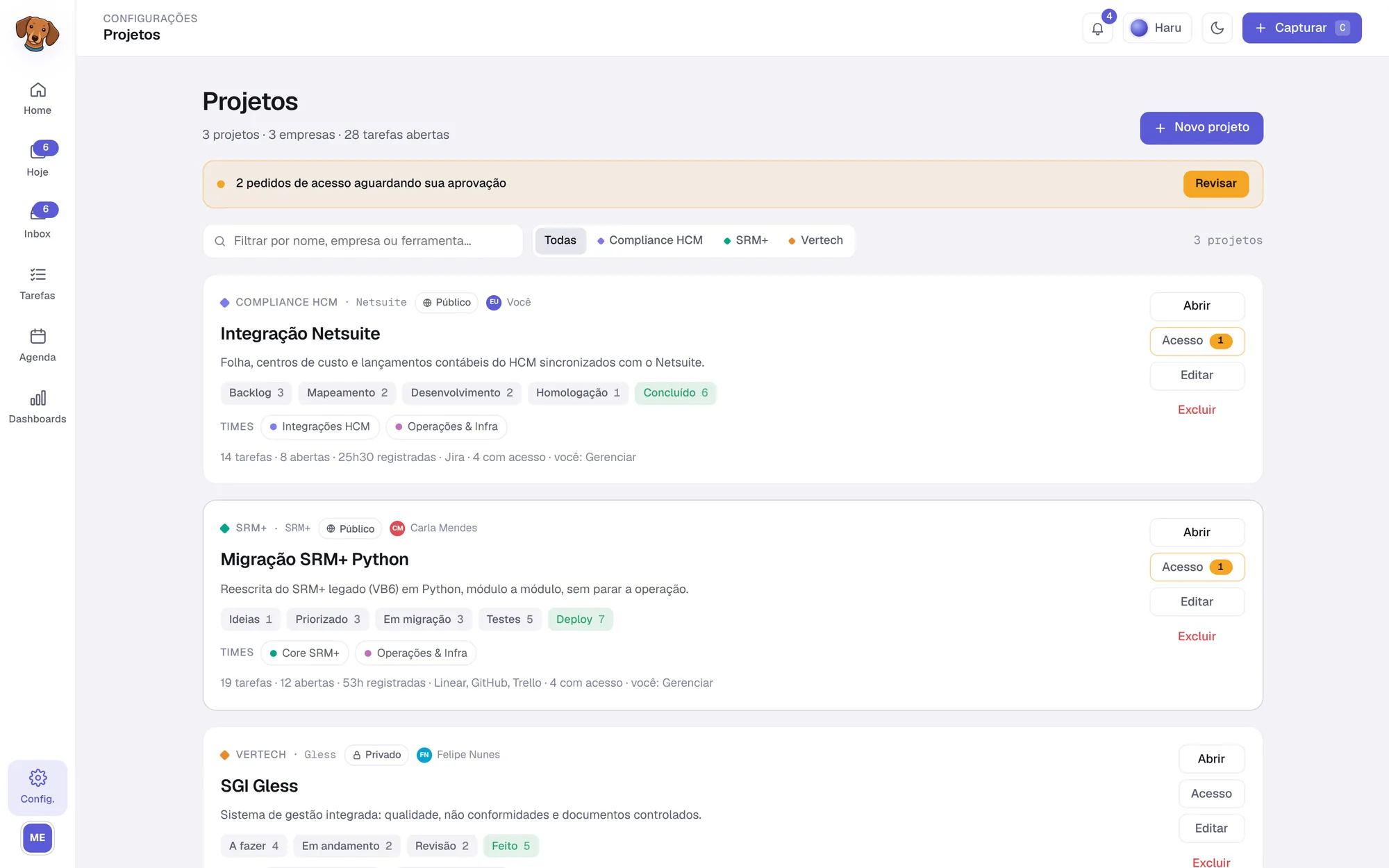Click the Carla Mendes CM avatar
1389x868 pixels.
click(x=397, y=528)
